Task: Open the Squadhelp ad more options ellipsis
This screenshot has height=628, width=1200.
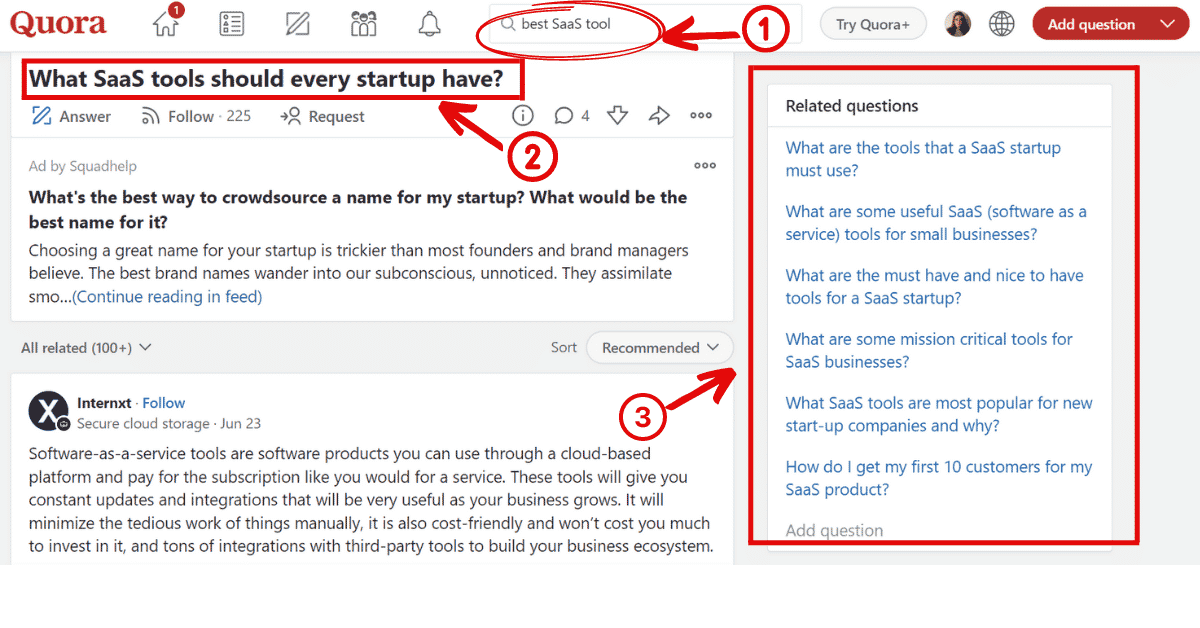Action: click(705, 166)
